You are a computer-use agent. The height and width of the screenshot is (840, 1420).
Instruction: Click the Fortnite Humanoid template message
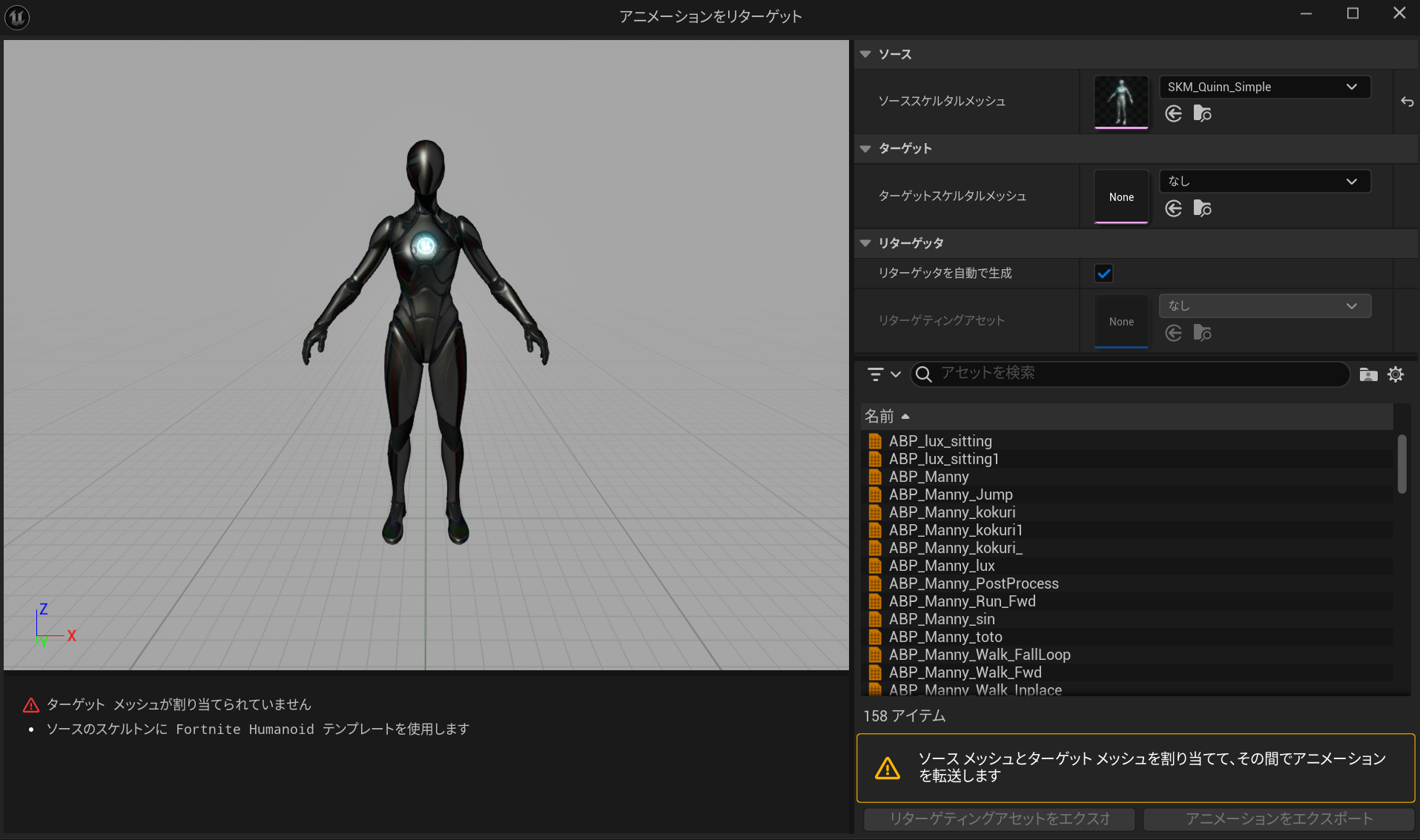pyautogui.click(x=258, y=730)
